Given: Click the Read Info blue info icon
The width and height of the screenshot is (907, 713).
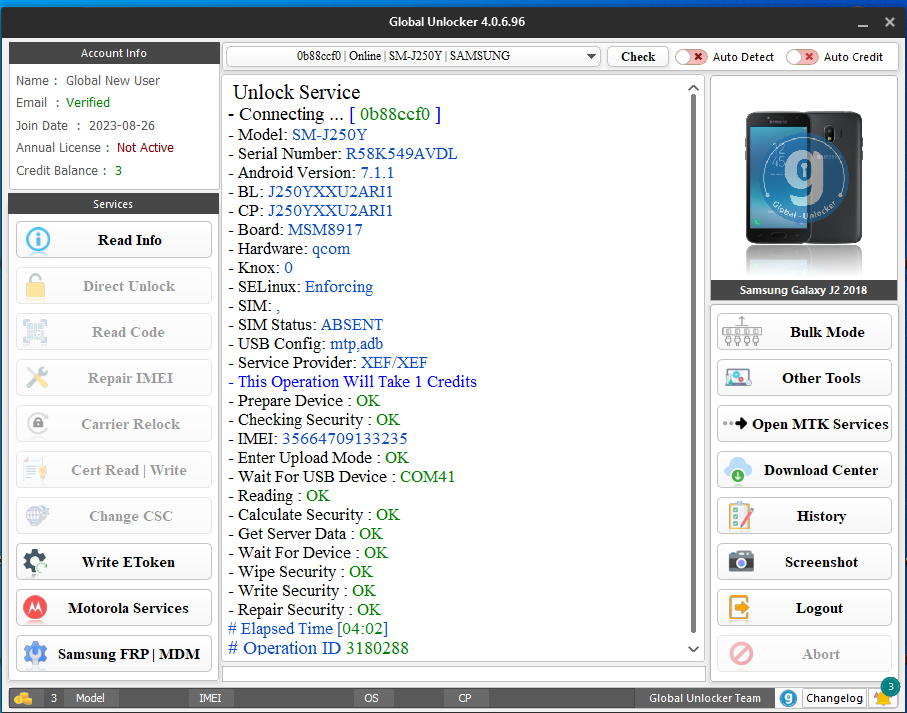Looking at the screenshot, I should (38, 239).
